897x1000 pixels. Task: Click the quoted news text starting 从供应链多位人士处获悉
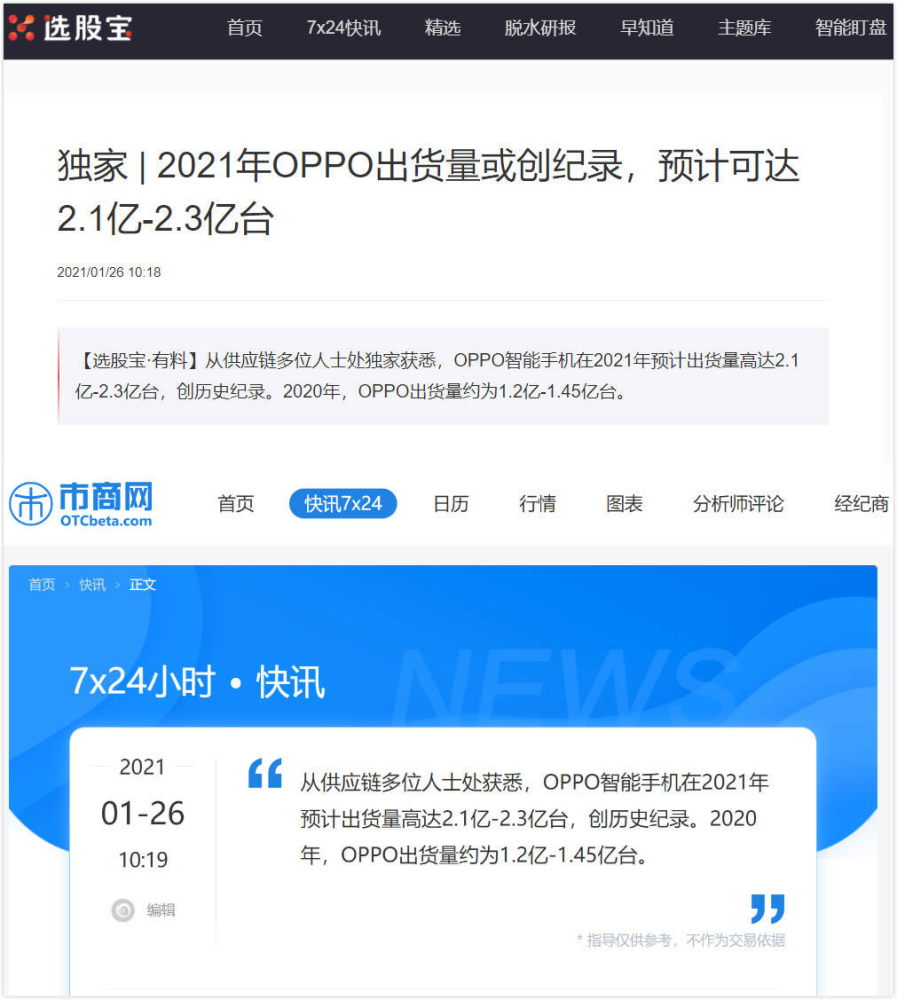[x=535, y=818]
